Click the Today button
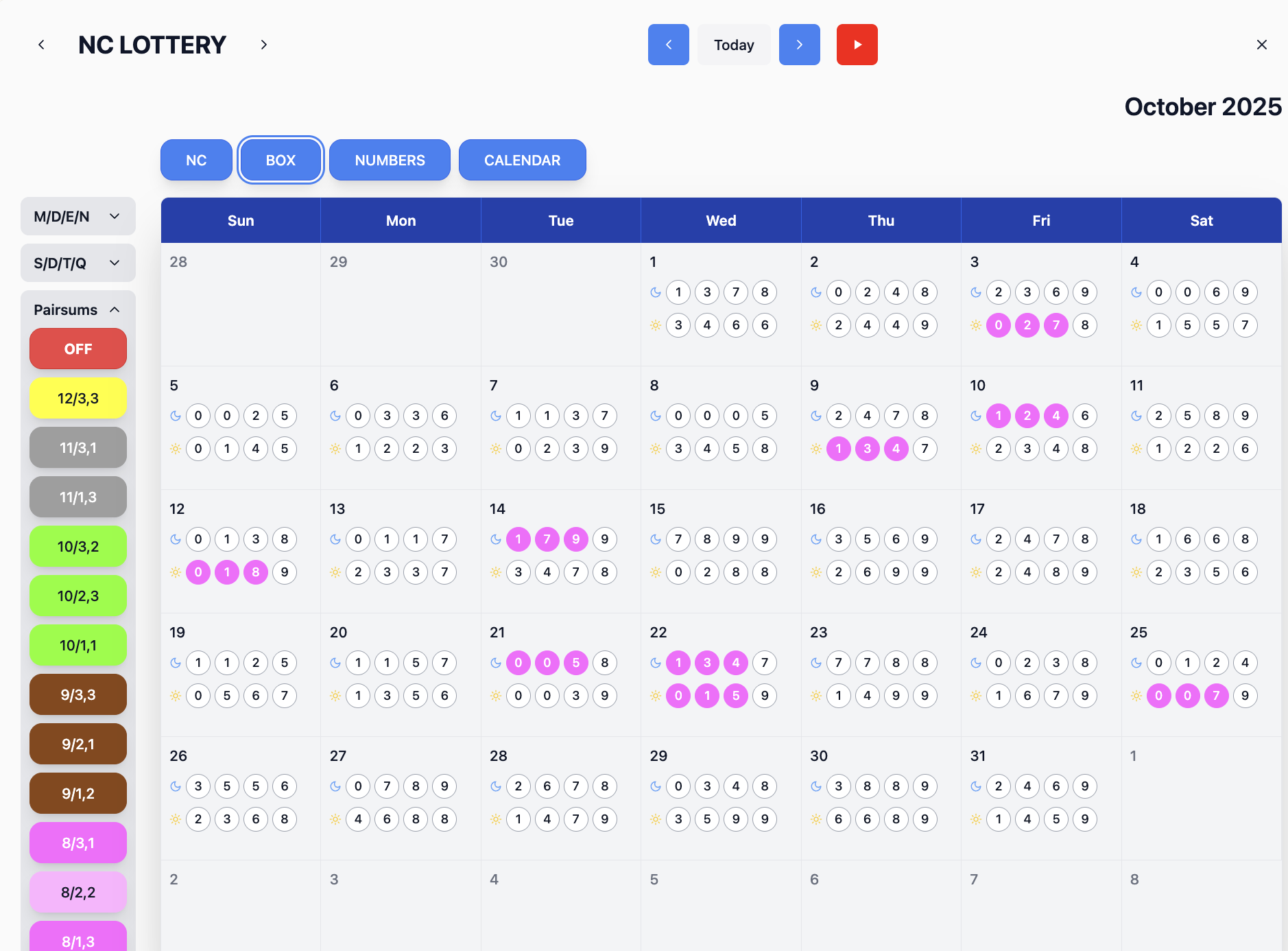The width and height of the screenshot is (1288, 951). point(734,45)
